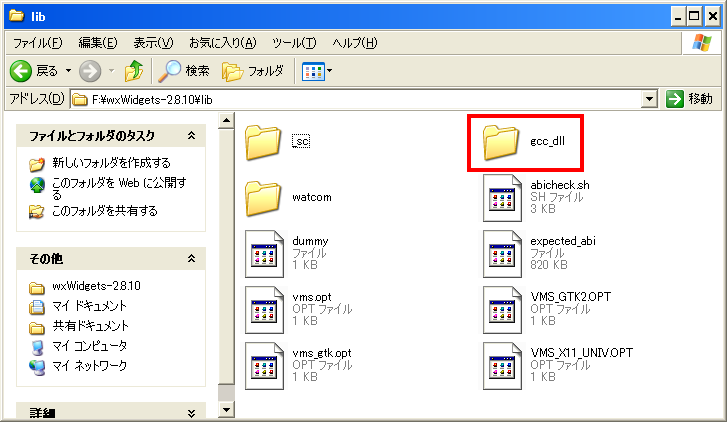Viewport: 727px width, 422px height.
Task: Open the 表示(V) menu
Action: pos(153,43)
